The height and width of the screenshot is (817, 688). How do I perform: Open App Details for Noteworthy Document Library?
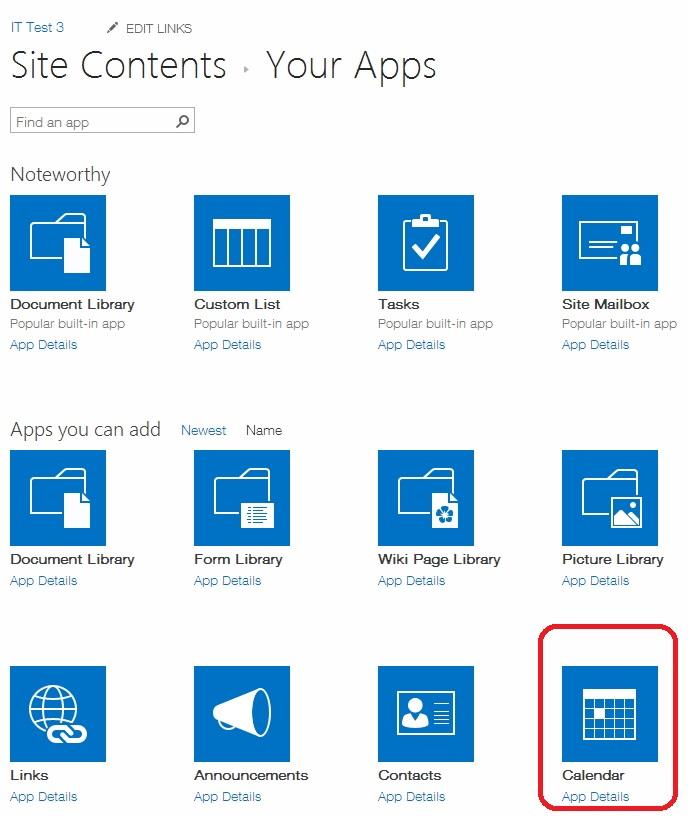pyautogui.click(x=43, y=345)
